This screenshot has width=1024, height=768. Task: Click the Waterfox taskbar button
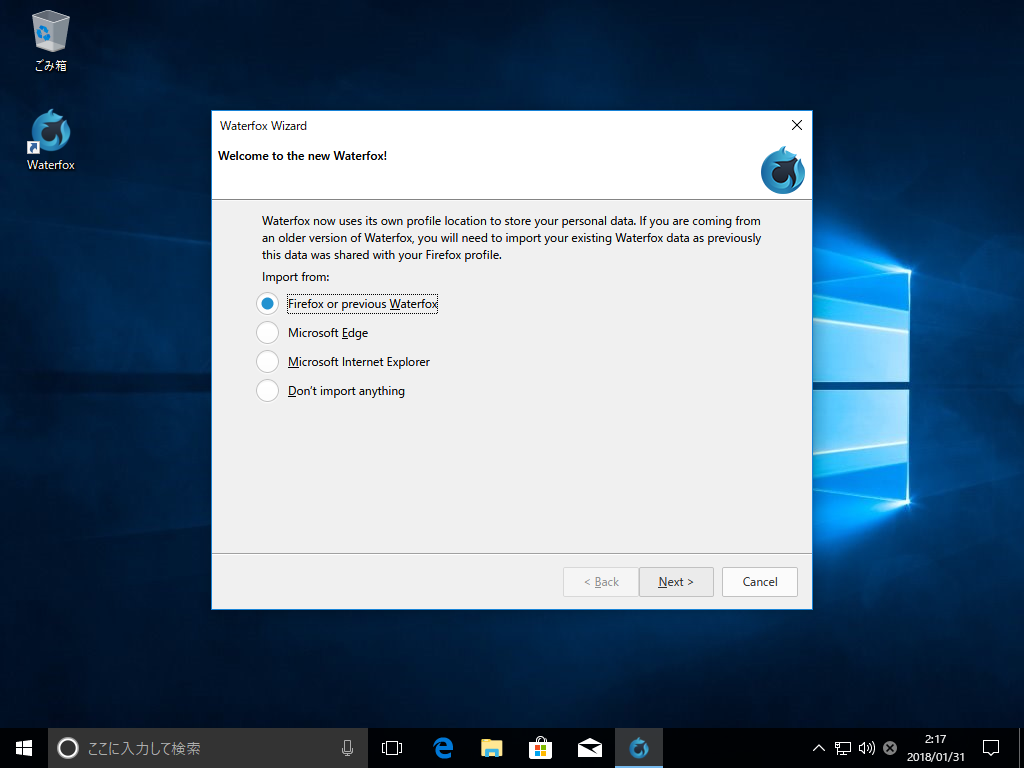[x=639, y=748]
